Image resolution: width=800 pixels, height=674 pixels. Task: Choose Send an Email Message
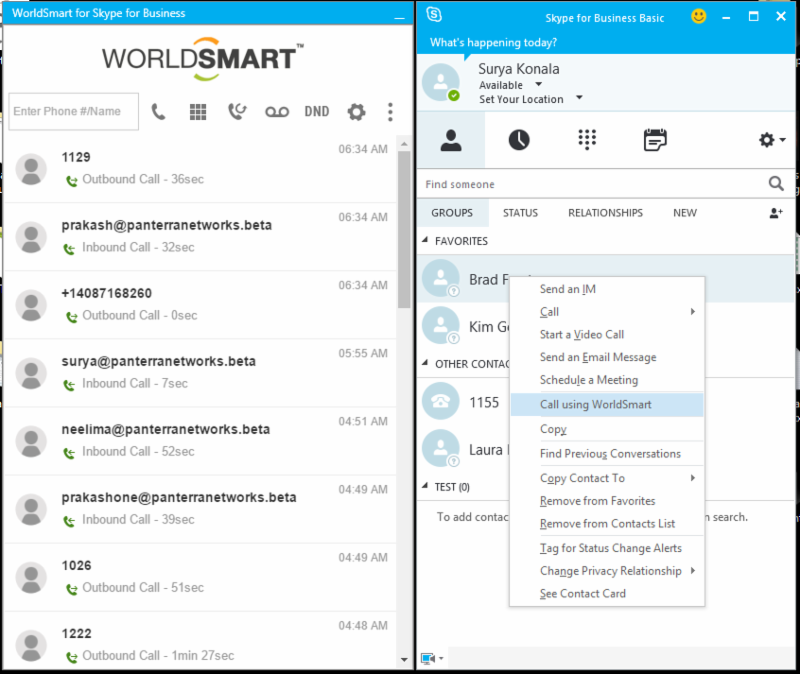607,357
